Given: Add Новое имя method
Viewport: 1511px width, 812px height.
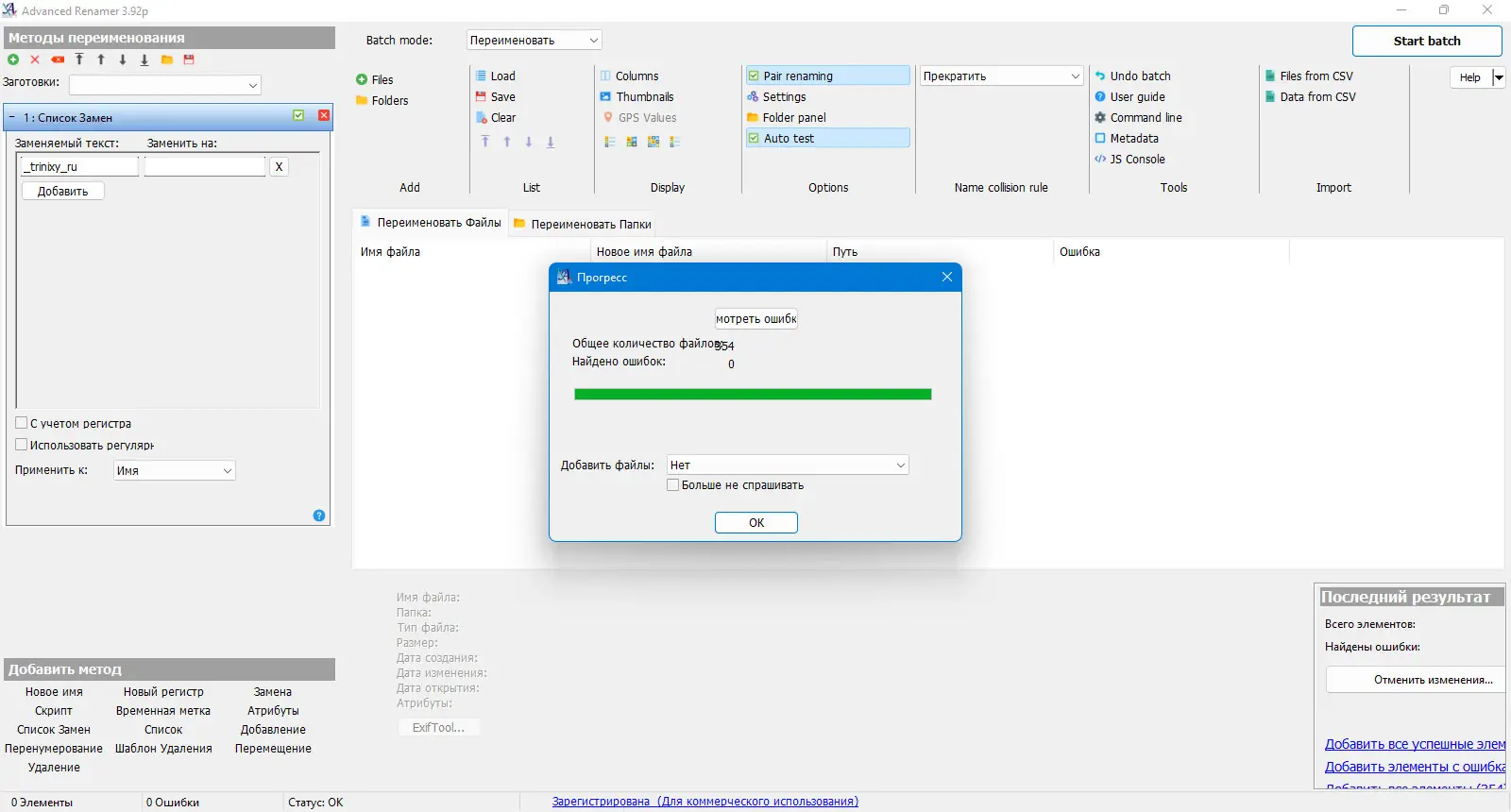Looking at the screenshot, I should pos(54,692).
